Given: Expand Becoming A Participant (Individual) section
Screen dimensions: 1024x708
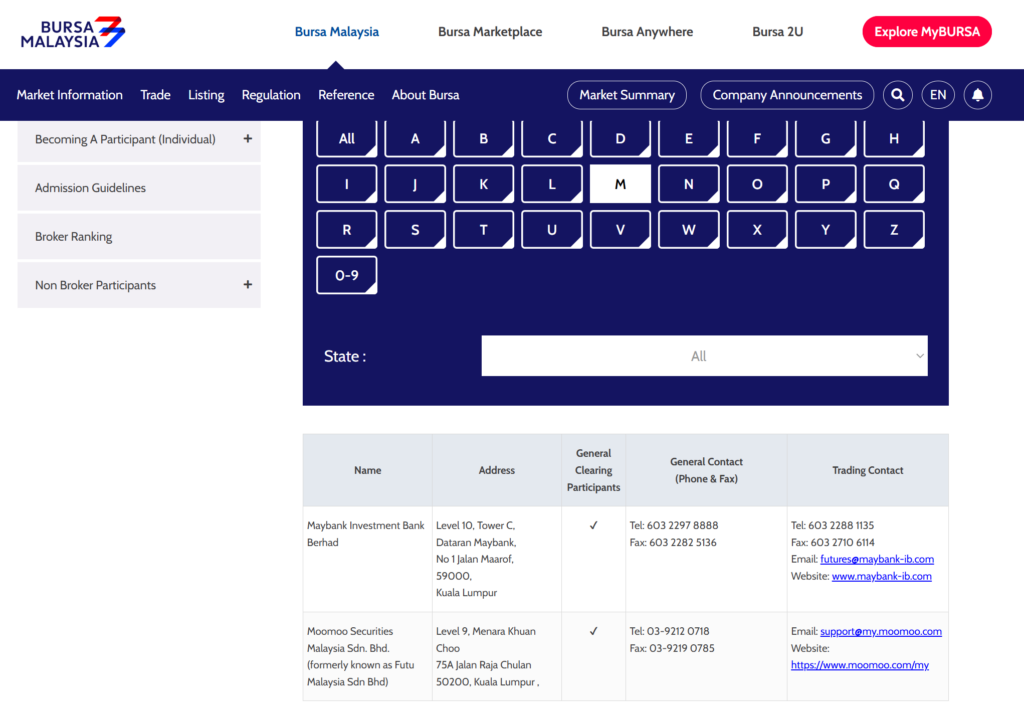Looking at the screenshot, I should [x=247, y=139].
